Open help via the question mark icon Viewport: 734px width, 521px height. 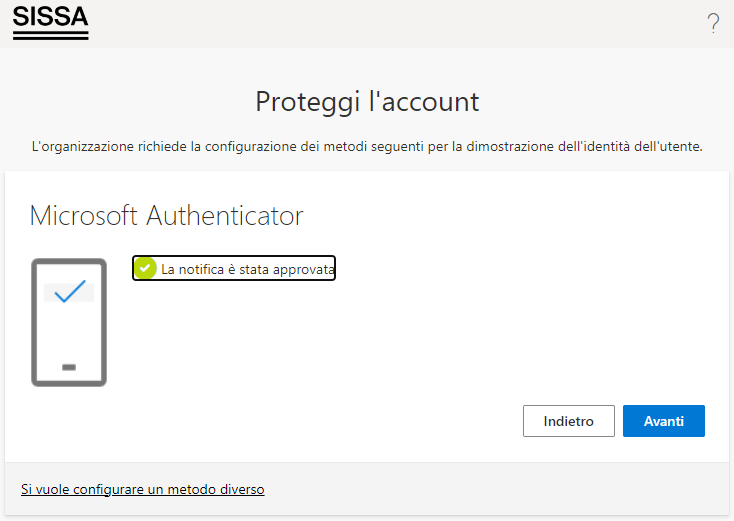(x=713, y=22)
